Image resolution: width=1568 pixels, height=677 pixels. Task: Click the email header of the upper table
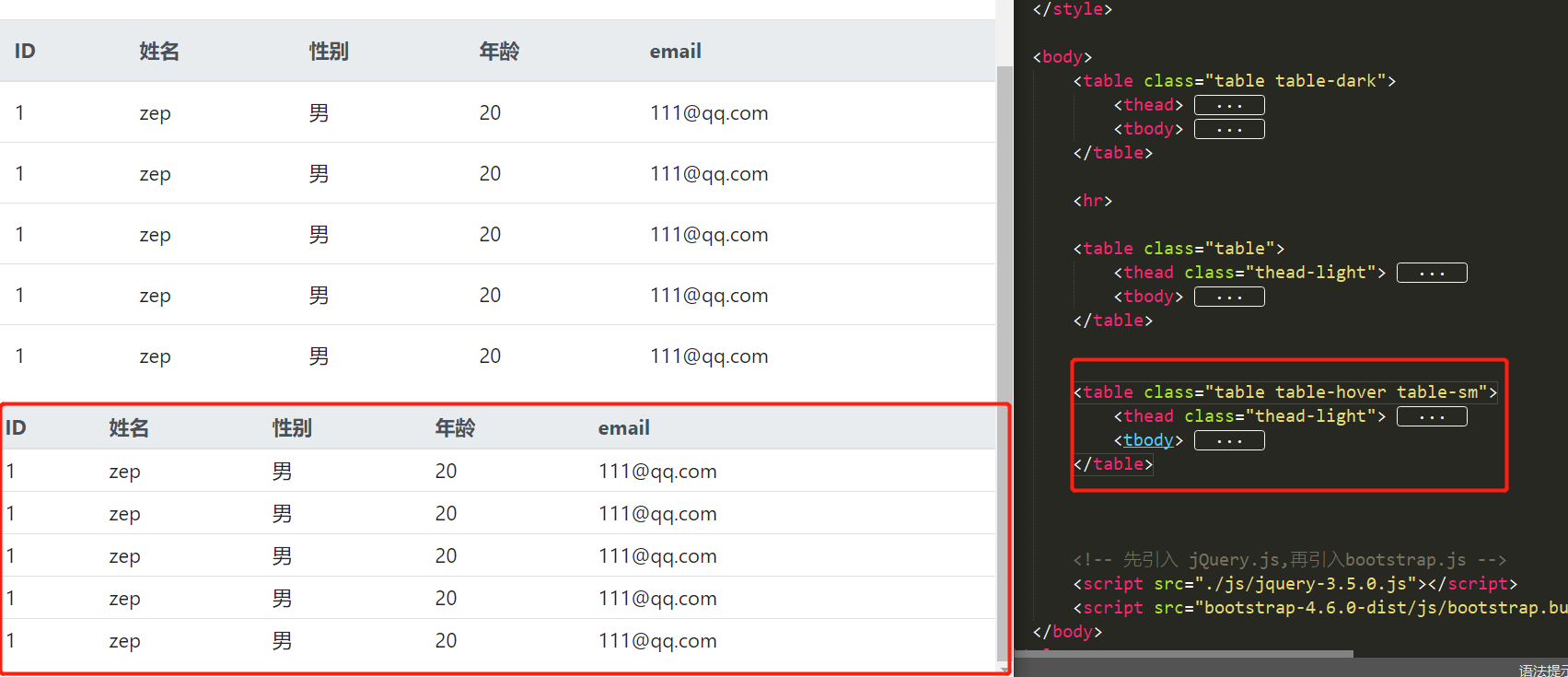(676, 52)
